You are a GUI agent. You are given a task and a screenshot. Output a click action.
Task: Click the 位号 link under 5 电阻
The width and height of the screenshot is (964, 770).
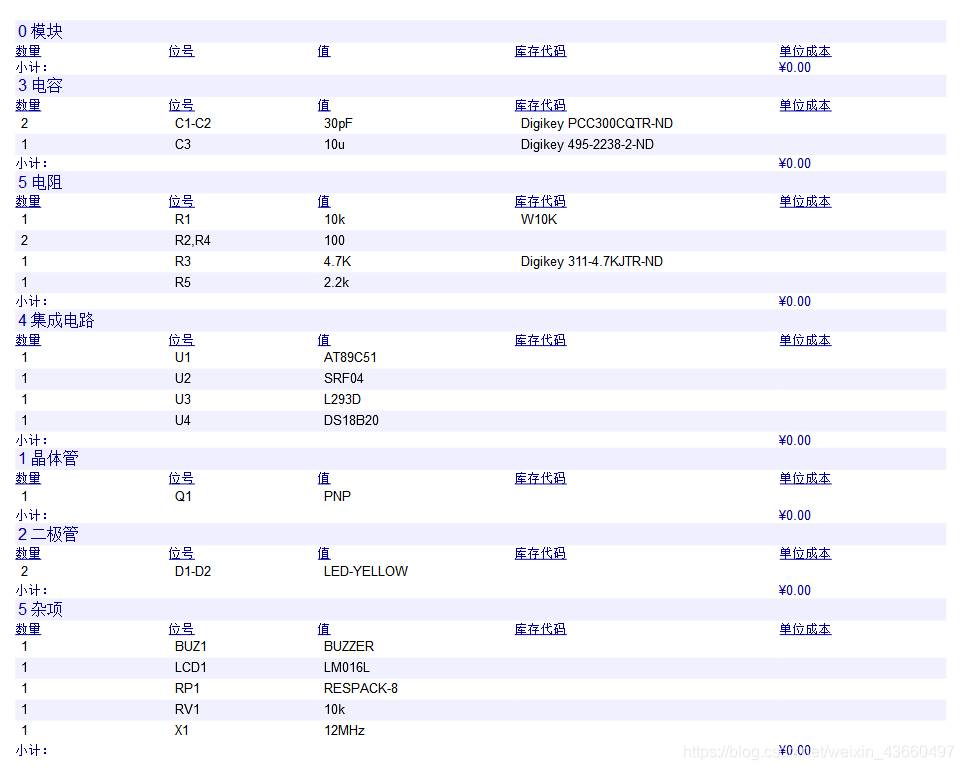pyautogui.click(x=181, y=201)
